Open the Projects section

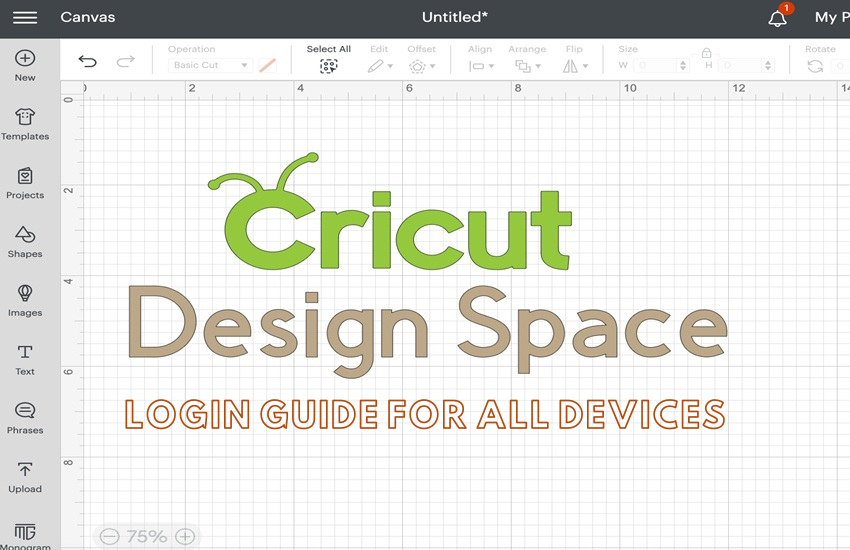(x=25, y=182)
